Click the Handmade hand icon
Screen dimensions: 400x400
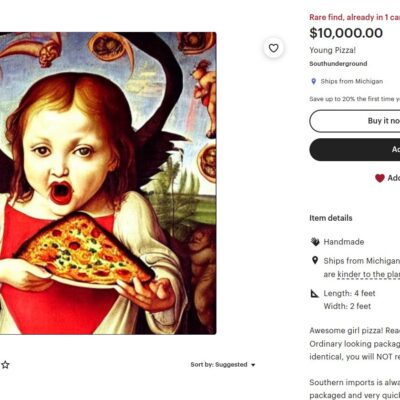point(315,242)
